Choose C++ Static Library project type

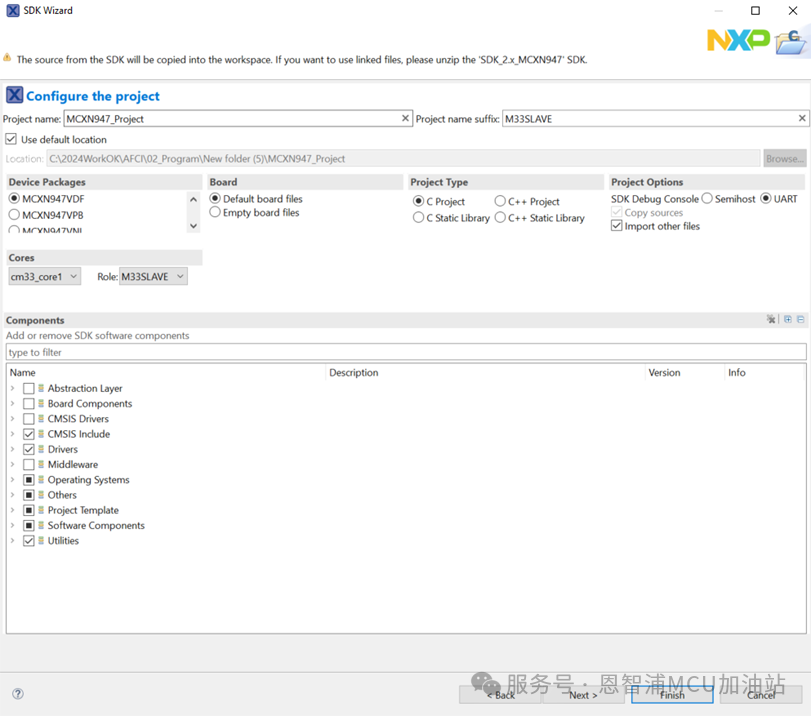coord(500,218)
